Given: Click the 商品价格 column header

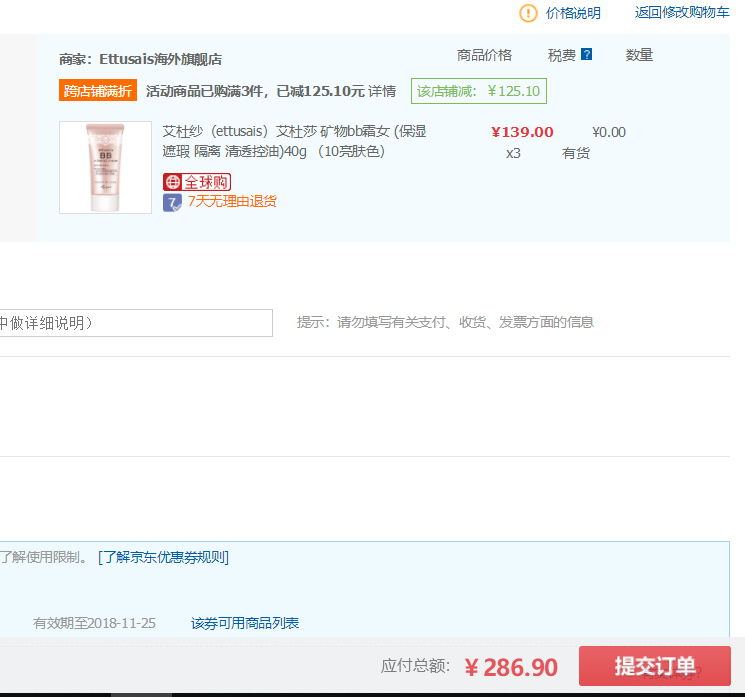Looking at the screenshot, I should point(484,55).
